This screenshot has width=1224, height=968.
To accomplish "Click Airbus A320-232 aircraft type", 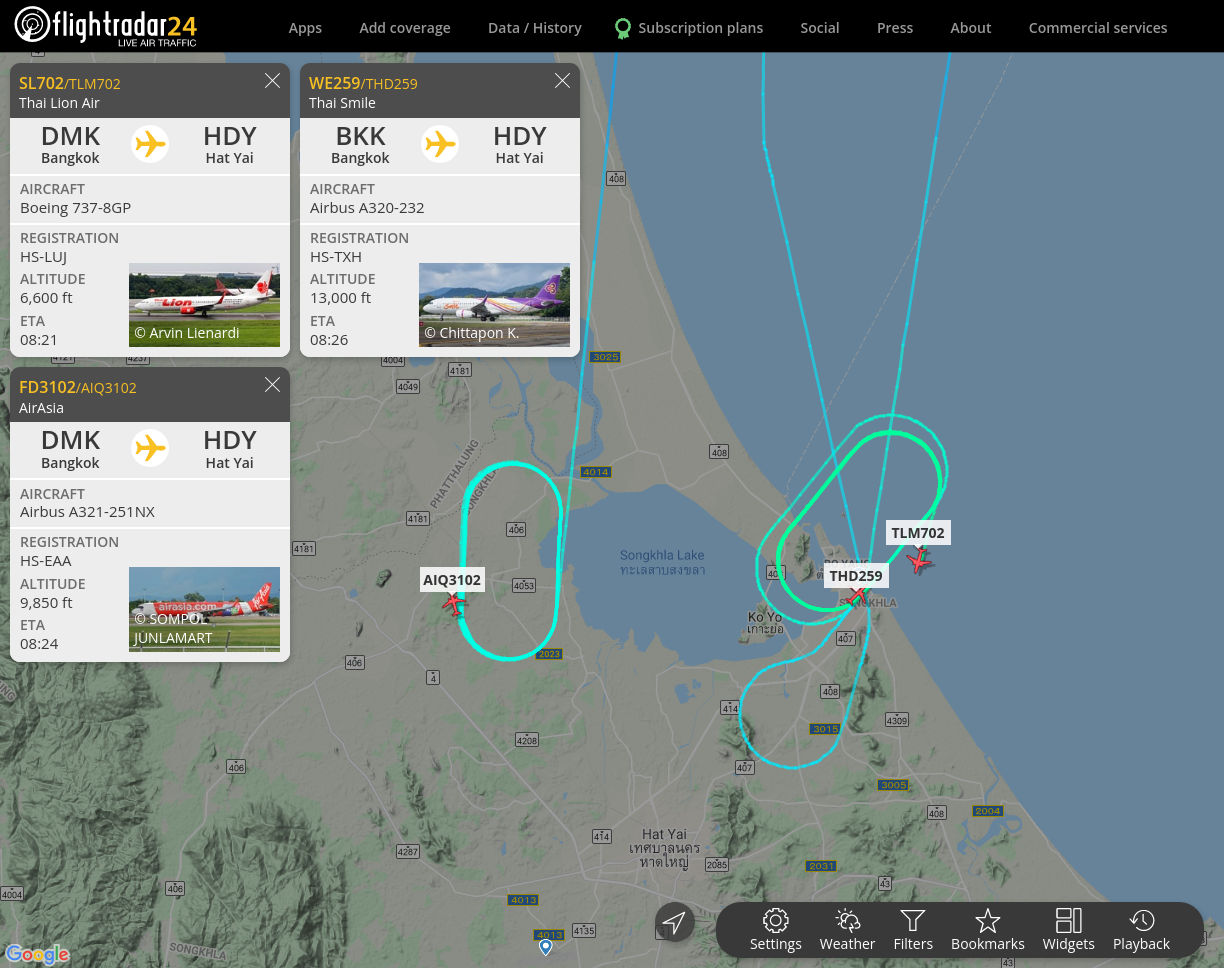I will click(367, 207).
